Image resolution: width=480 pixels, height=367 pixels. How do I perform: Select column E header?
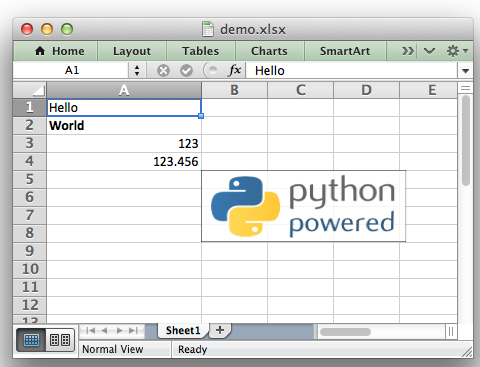(x=429, y=90)
